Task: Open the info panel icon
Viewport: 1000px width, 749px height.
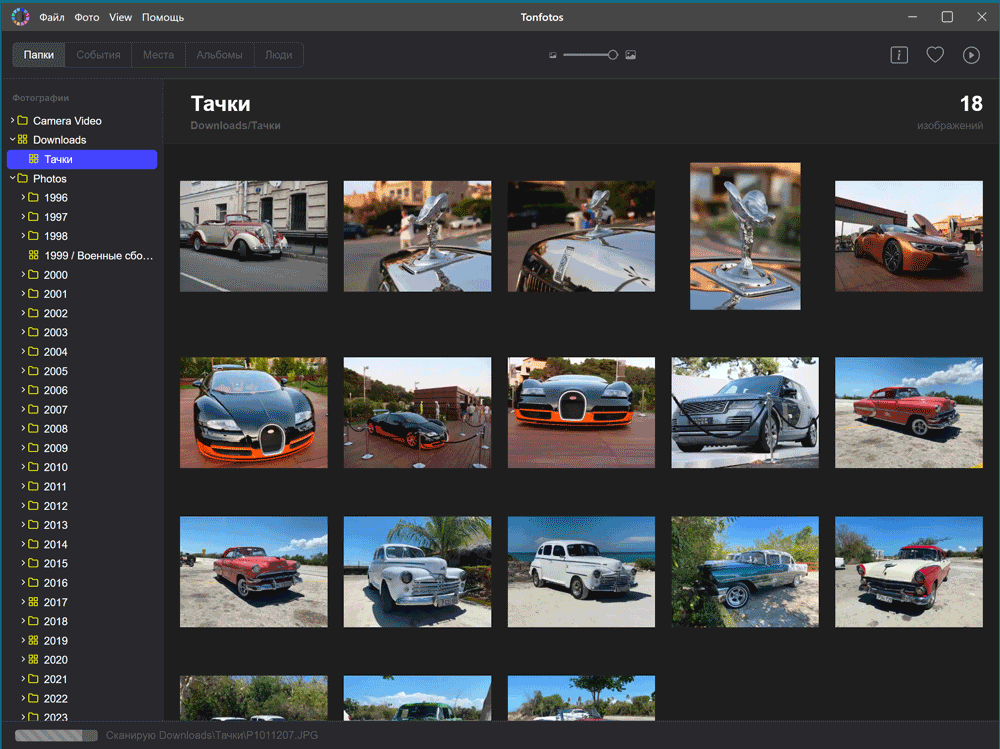Action: pos(899,55)
